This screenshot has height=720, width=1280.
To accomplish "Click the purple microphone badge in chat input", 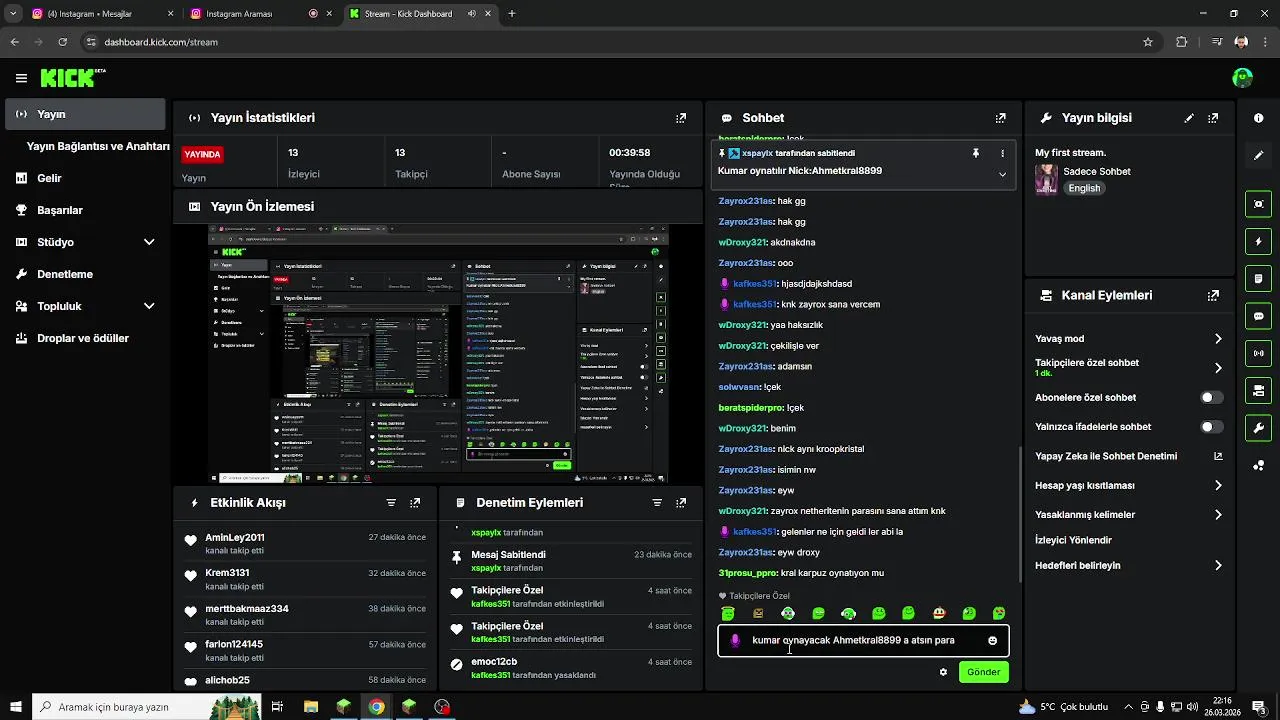I will pos(735,641).
